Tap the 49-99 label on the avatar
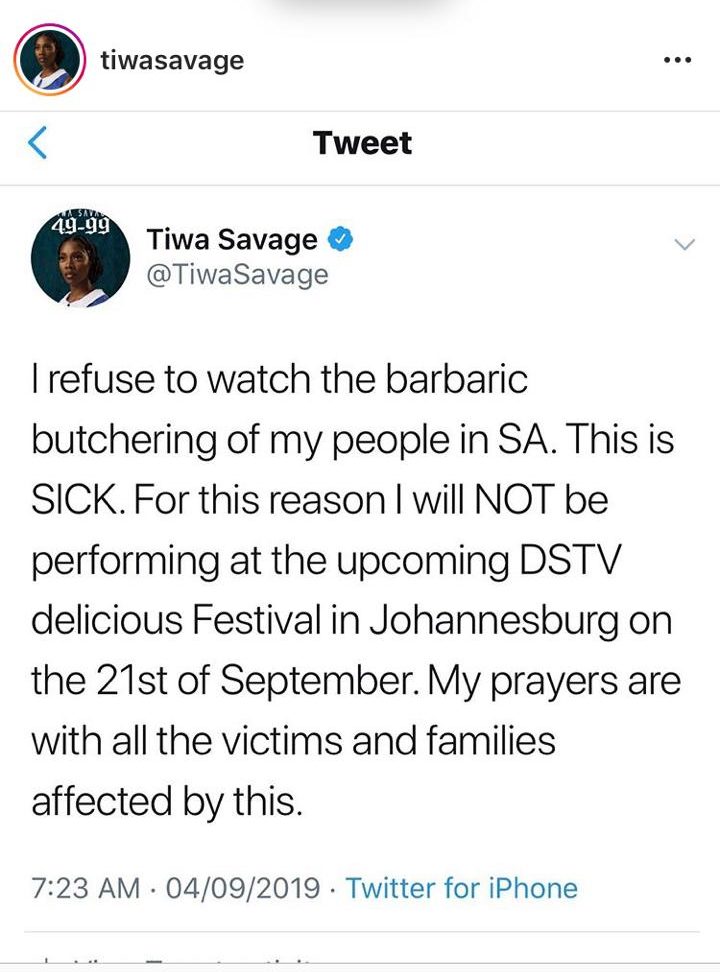 click(x=81, y=225)
